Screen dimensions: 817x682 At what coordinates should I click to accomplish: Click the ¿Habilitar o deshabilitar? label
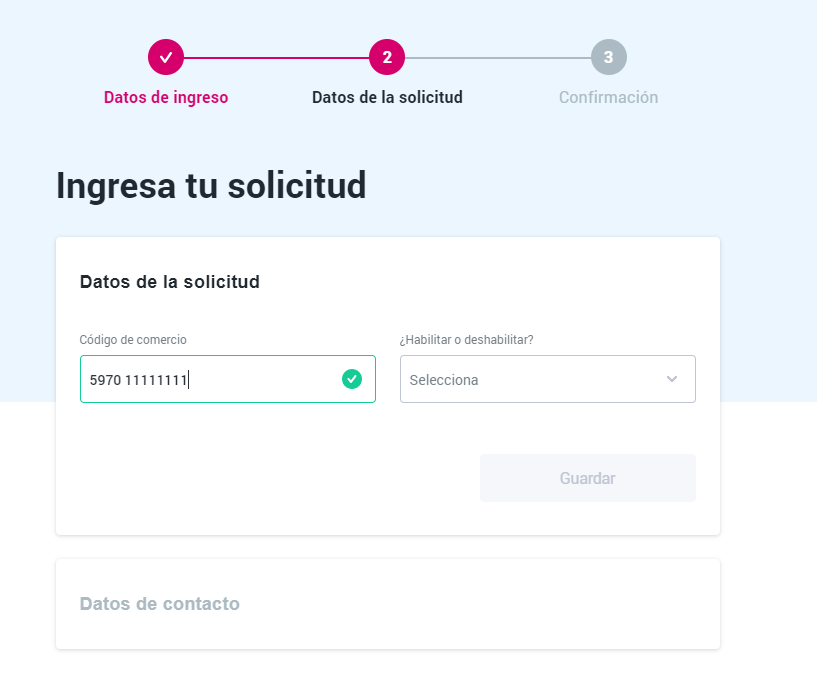pyautogui.click(x=466, y=340)
